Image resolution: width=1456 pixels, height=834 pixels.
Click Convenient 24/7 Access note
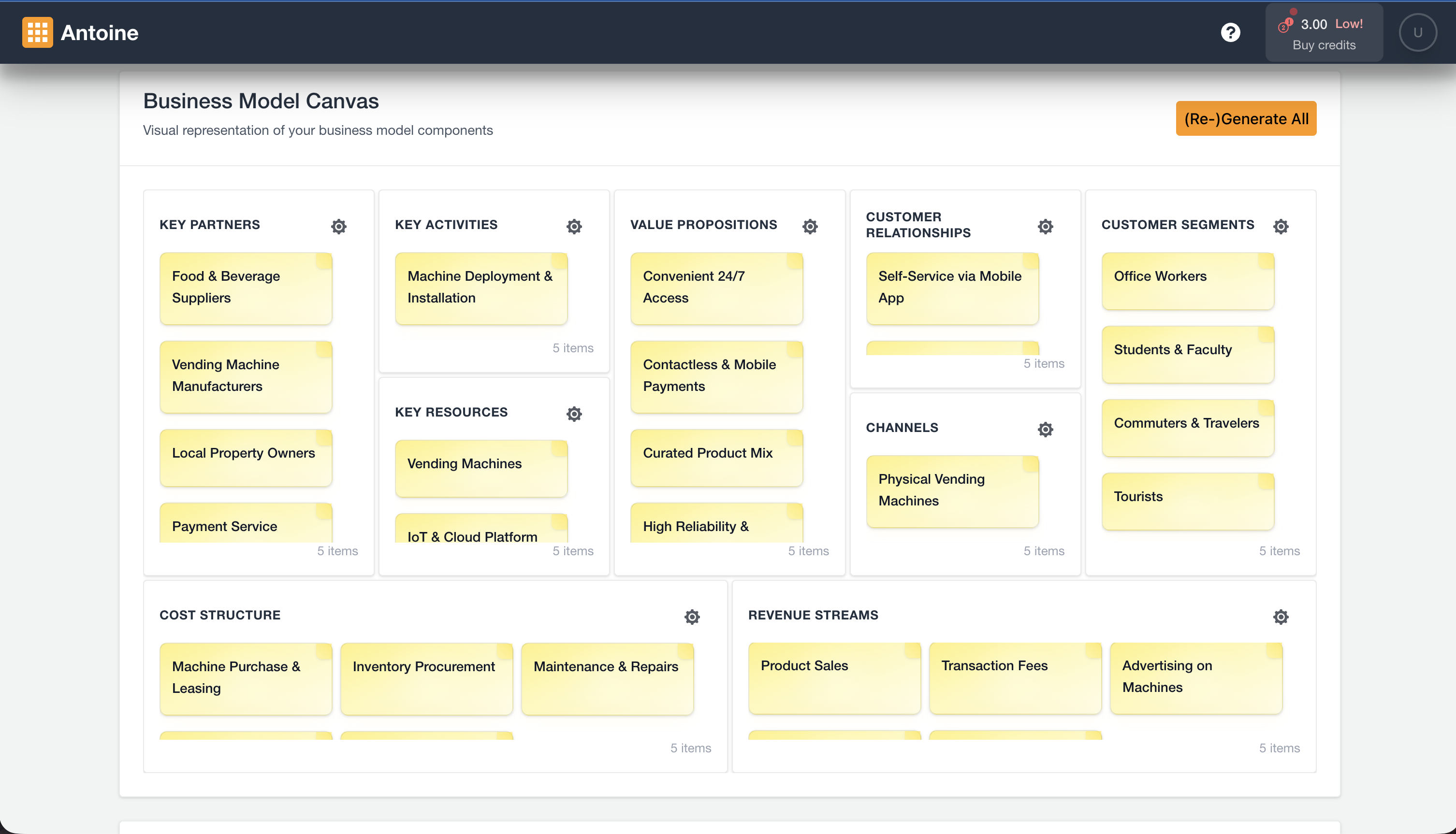pyautogui.click(x=716, y=288)
